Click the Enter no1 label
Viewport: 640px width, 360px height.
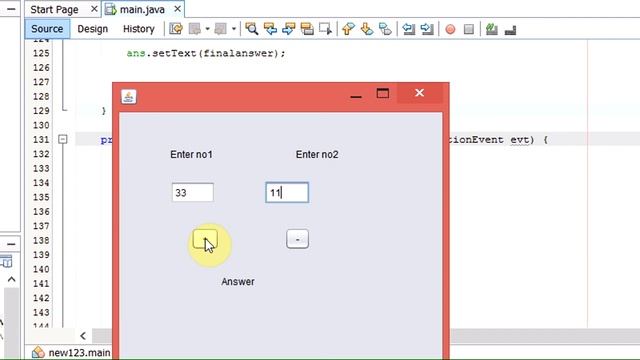click(191, 155)
